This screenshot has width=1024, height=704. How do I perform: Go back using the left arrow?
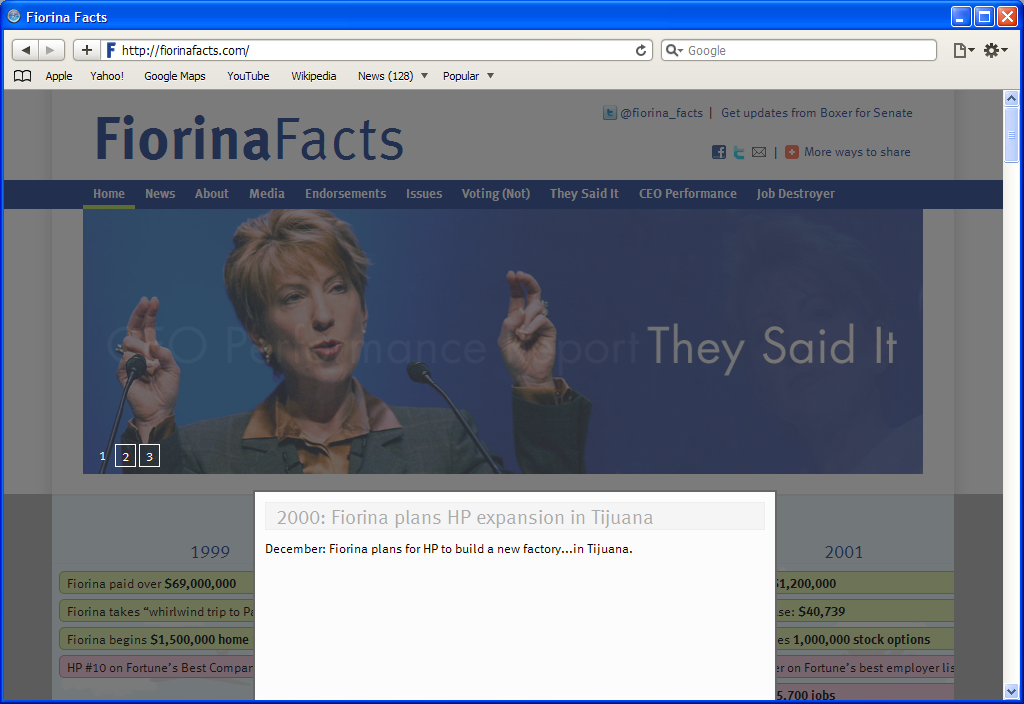point(25,49)
